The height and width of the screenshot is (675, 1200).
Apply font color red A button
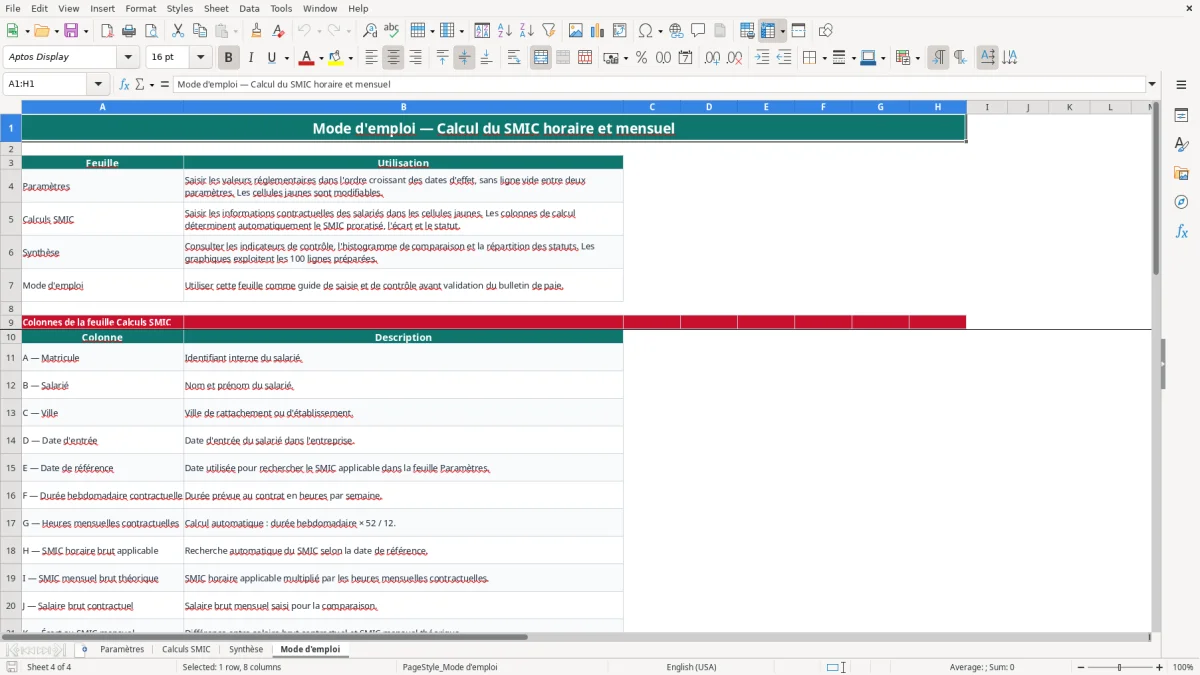(307, 58)
